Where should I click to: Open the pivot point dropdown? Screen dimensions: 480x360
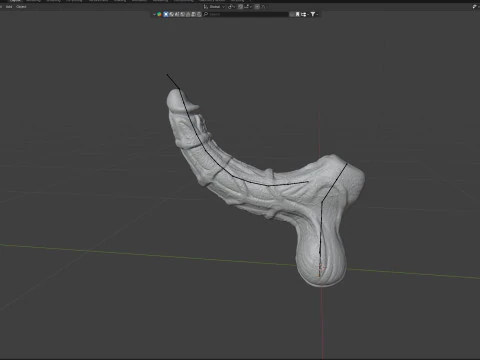point(231,7)
